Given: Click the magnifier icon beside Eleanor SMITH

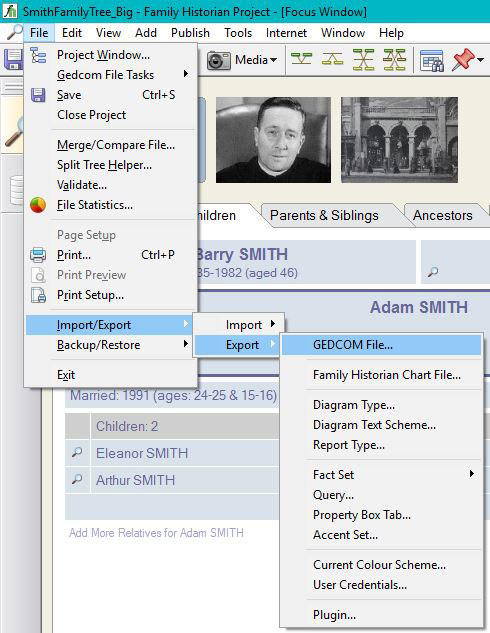Looking at the screenshot, I should 77,453.
